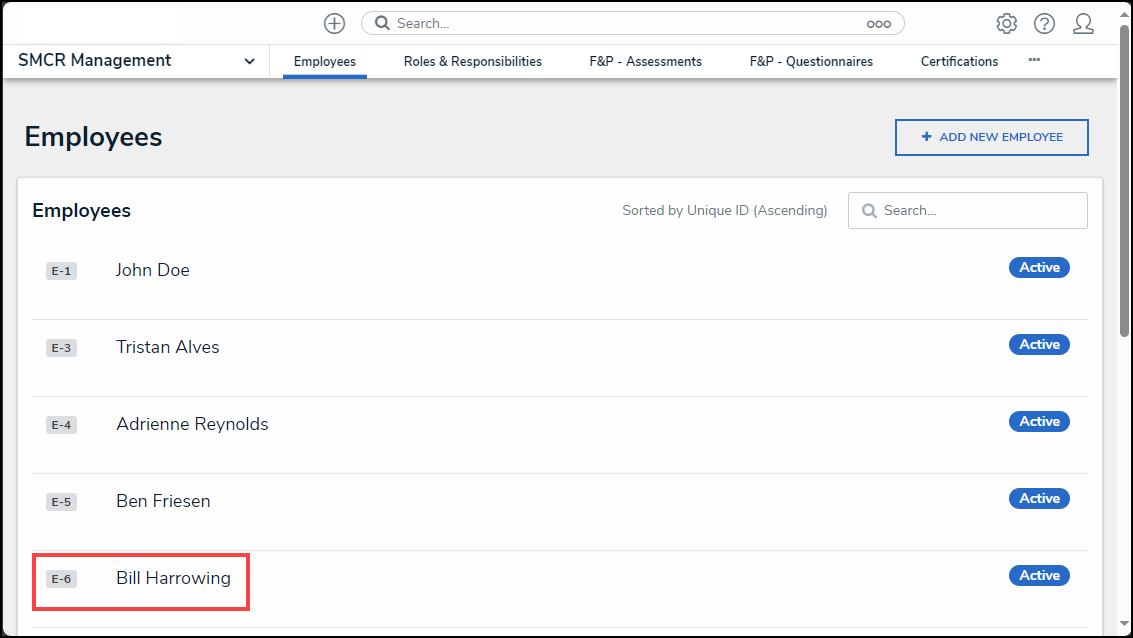
Task: Open the Tristan Alves employee record
Action: (167, 347)
